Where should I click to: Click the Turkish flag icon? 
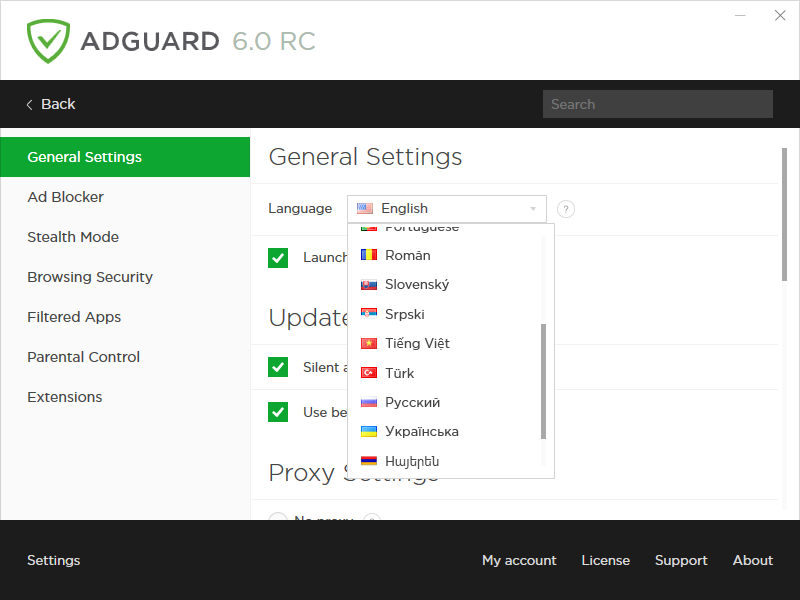point(368,373)
